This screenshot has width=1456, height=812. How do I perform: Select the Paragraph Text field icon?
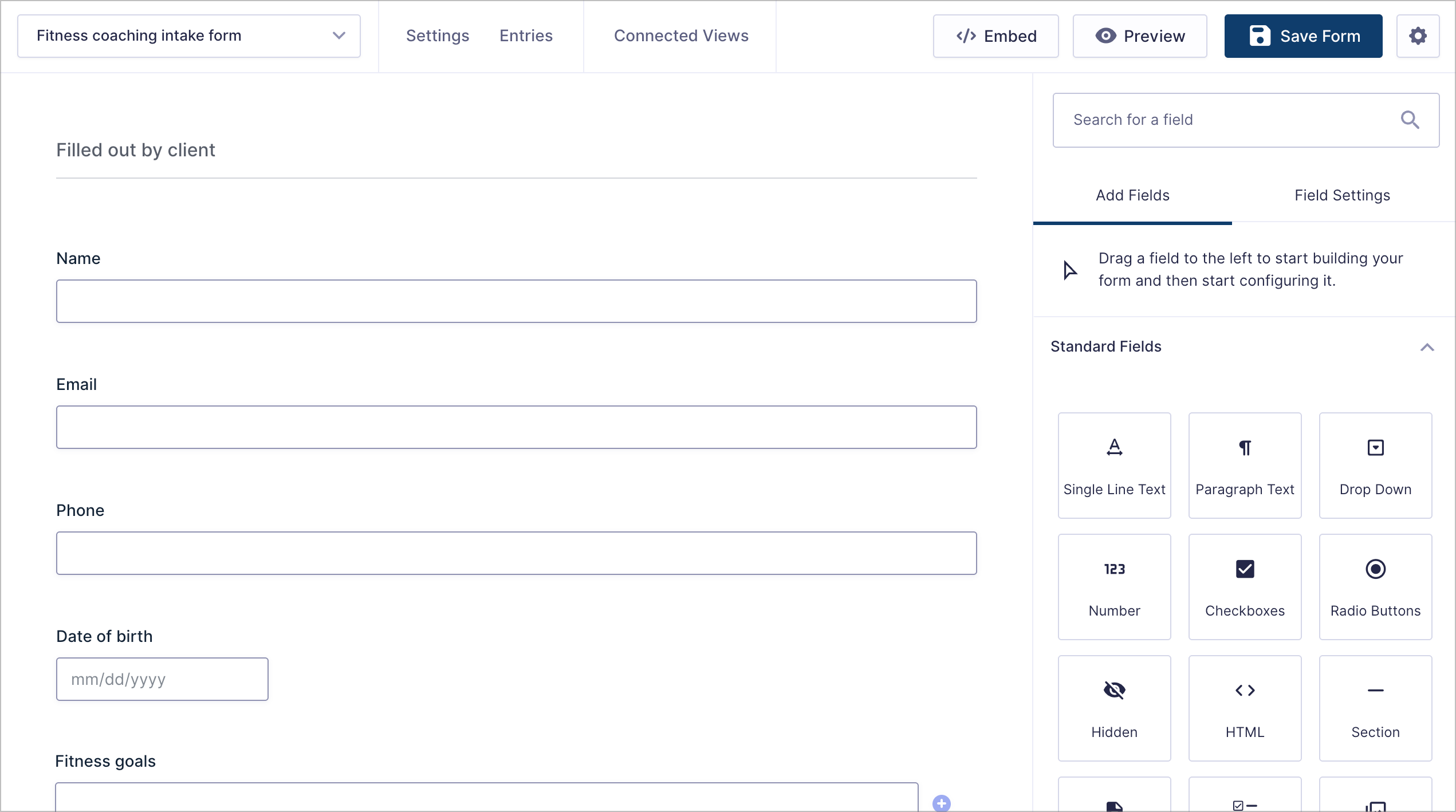[x=1245, y=465]
